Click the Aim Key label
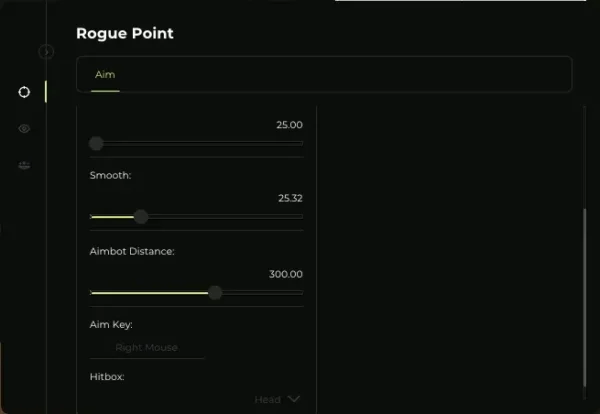600x414 pixels. pos(111,326)
